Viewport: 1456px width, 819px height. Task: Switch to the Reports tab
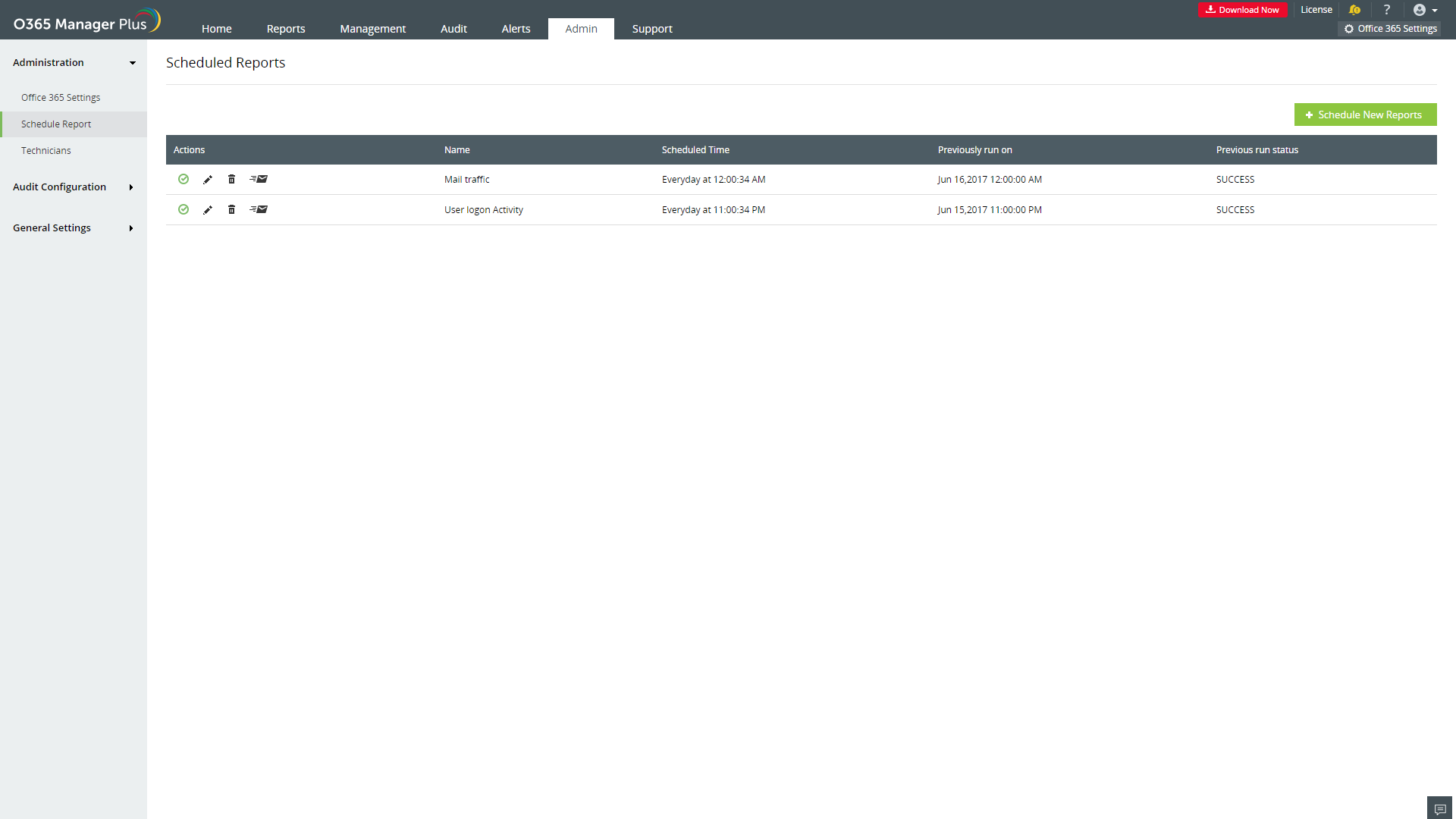coord(286,29)
